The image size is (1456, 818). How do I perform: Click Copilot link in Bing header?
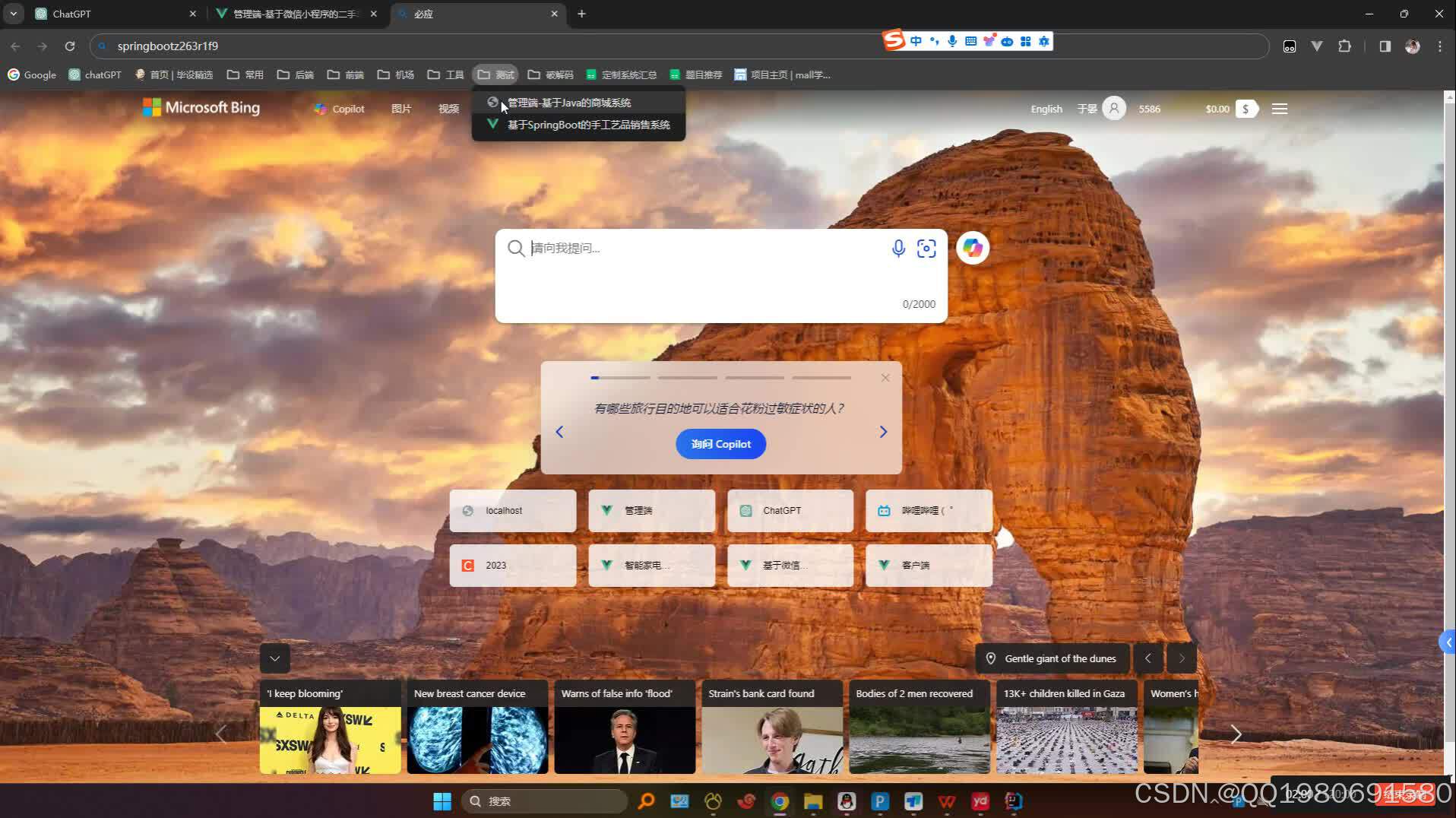coord(340,109)
